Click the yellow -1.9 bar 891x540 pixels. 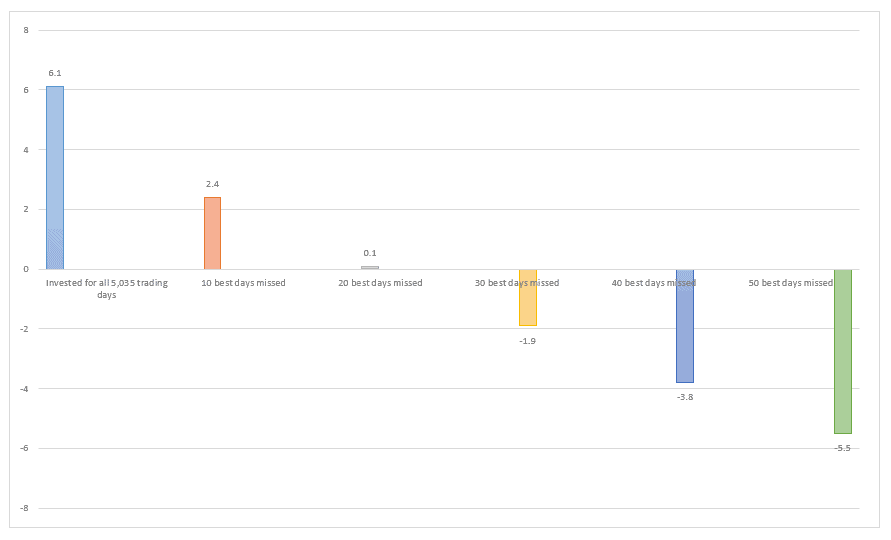527,298
